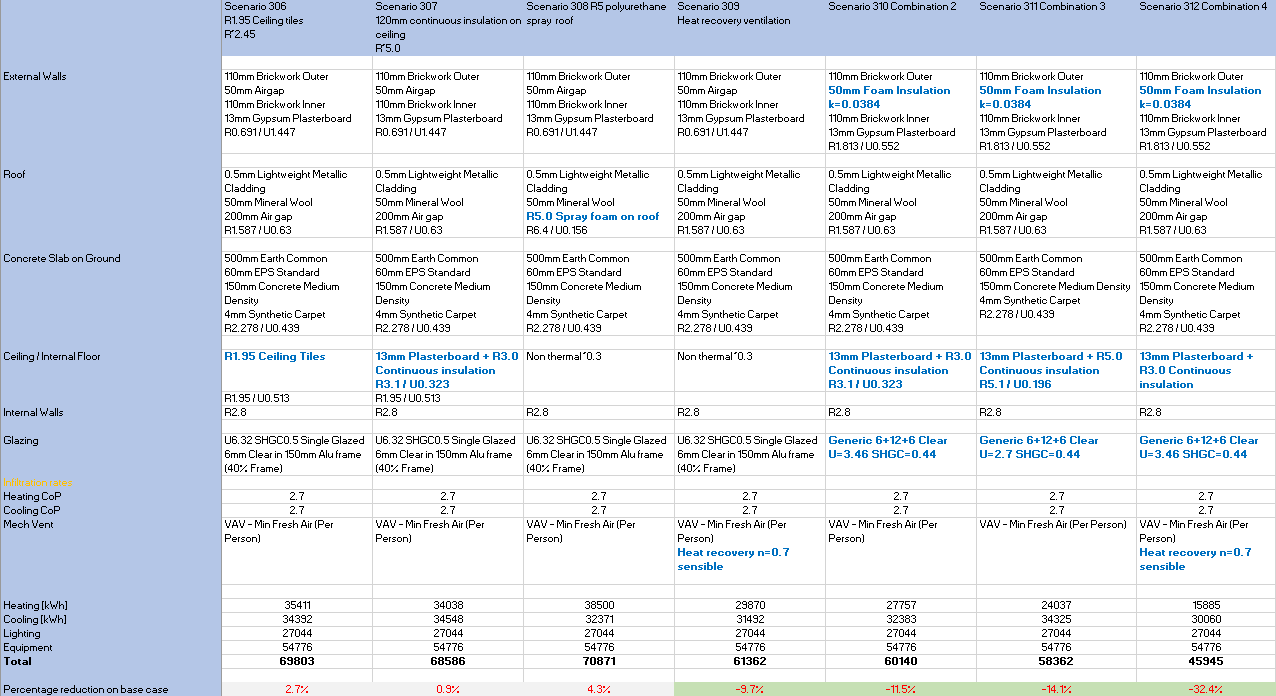The width and height of the screenshot is (1276, 696).
Task: Click the -32.4% percentage reduction cell
Action: [x=1205, y=689]
